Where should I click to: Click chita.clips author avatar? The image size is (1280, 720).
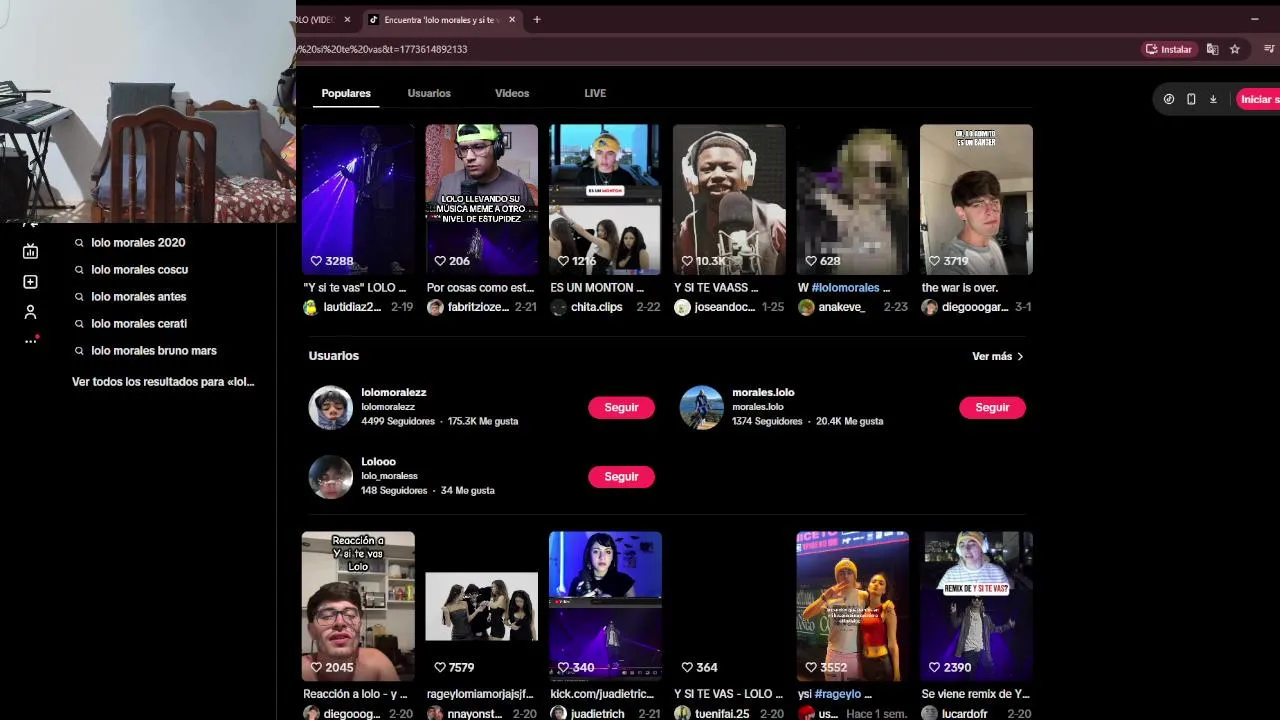(x=558, y=307)
